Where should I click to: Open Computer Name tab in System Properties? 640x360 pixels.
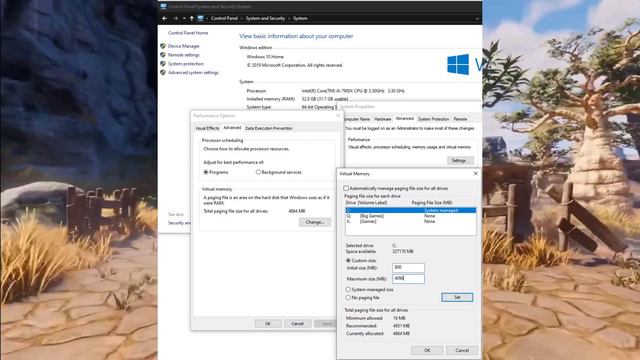coord(357,119)
